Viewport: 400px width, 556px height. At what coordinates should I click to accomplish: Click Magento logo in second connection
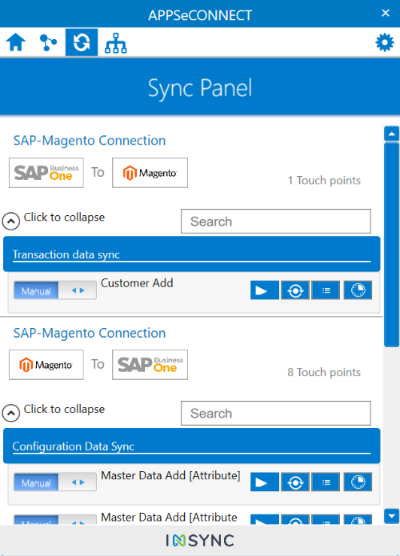point(46,365)
